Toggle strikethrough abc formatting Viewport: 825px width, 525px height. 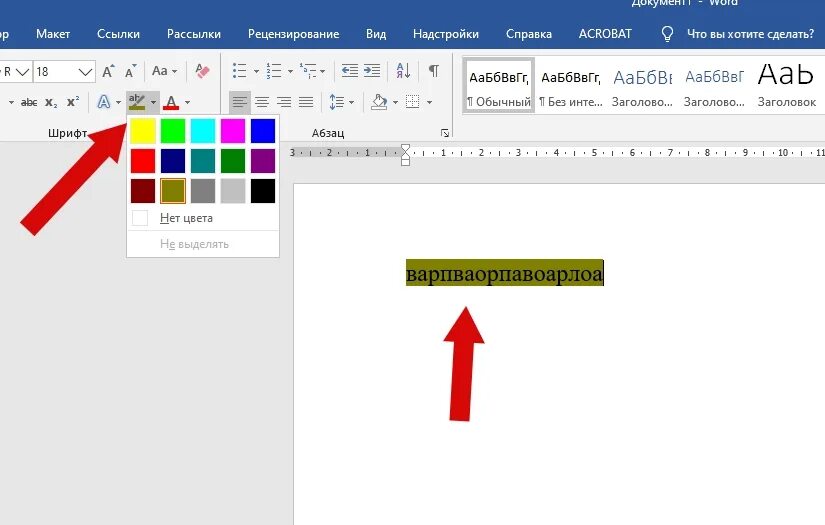click(x=28, y=103)
